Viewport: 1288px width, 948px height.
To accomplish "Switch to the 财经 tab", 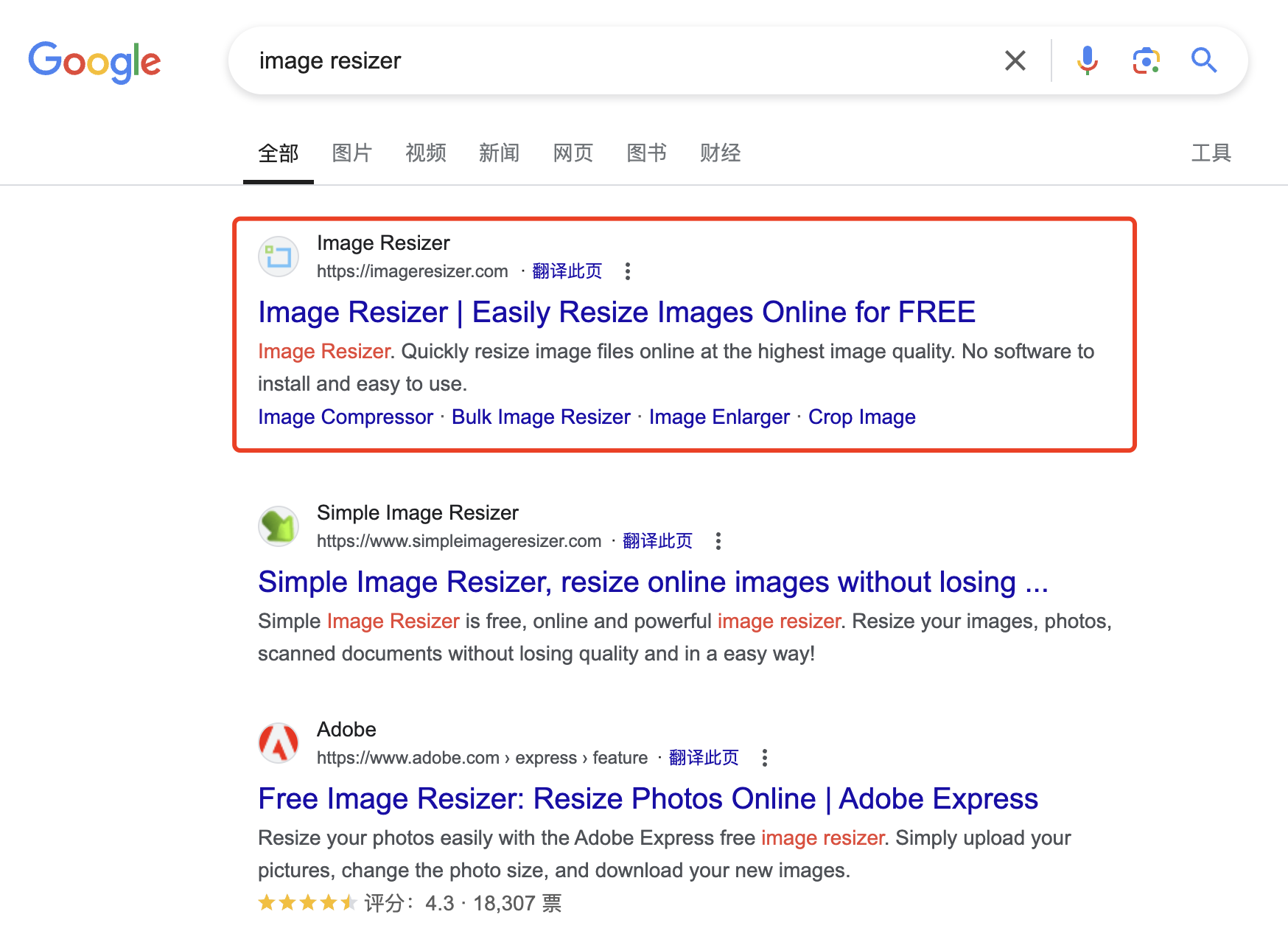I will pos(721,153).
